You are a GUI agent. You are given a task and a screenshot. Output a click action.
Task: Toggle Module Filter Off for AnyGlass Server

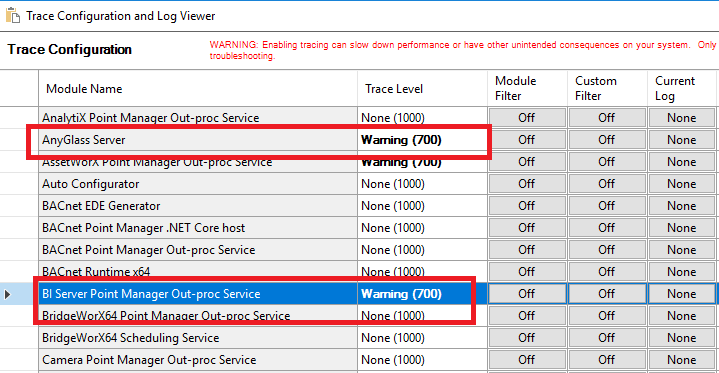(527, 140)
